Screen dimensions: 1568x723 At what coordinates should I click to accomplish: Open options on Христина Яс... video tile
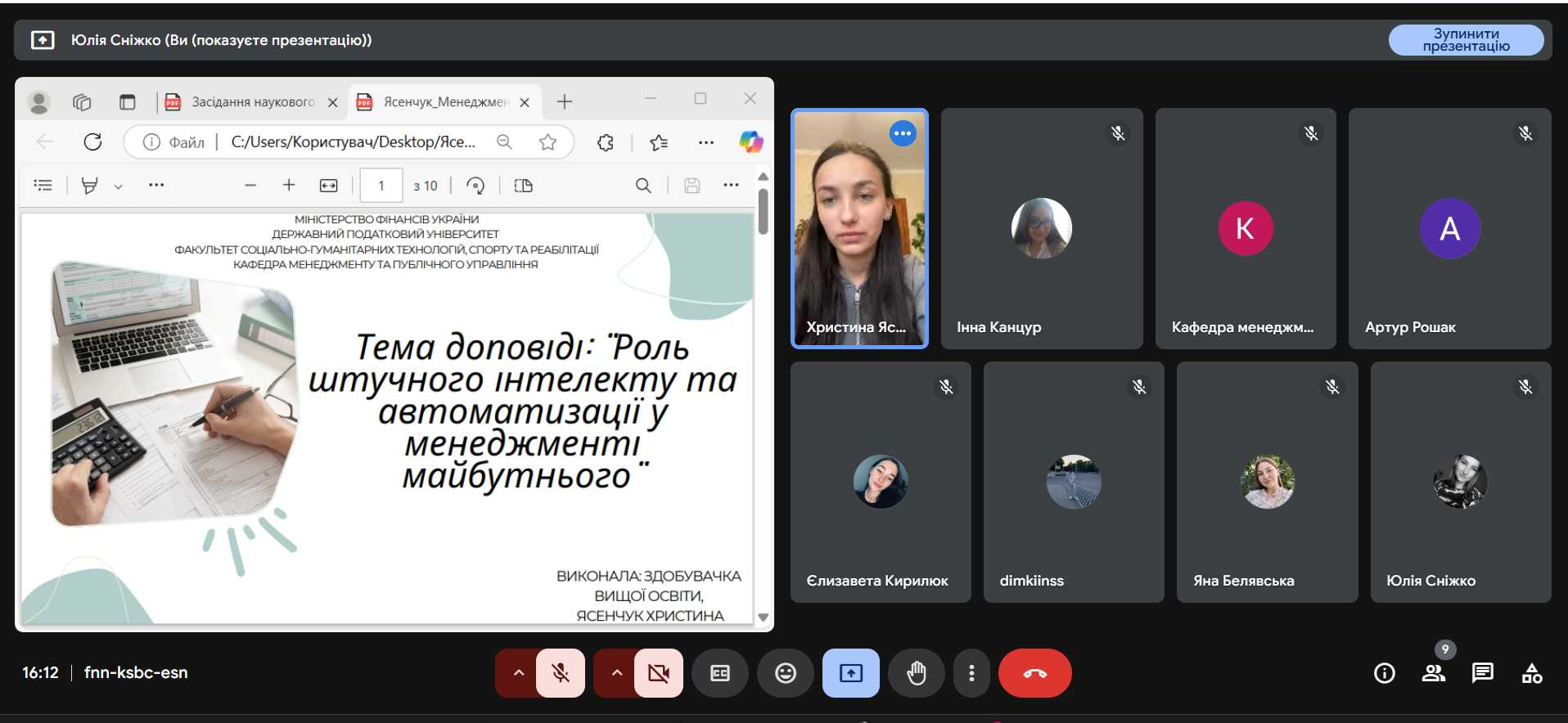click(903, 133)
